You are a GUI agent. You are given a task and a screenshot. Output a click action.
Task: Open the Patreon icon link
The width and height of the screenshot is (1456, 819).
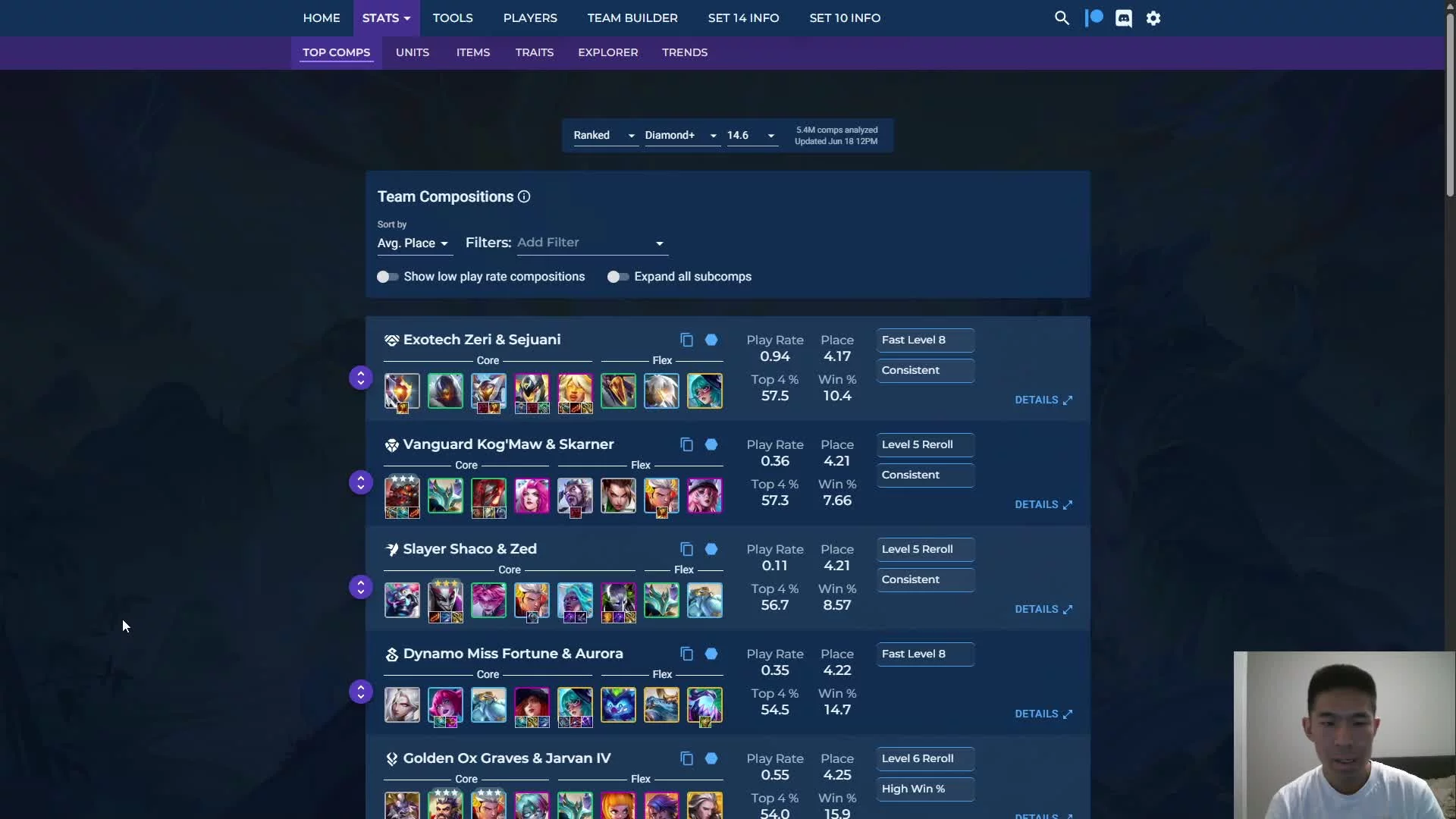(x=1094, y=18)
